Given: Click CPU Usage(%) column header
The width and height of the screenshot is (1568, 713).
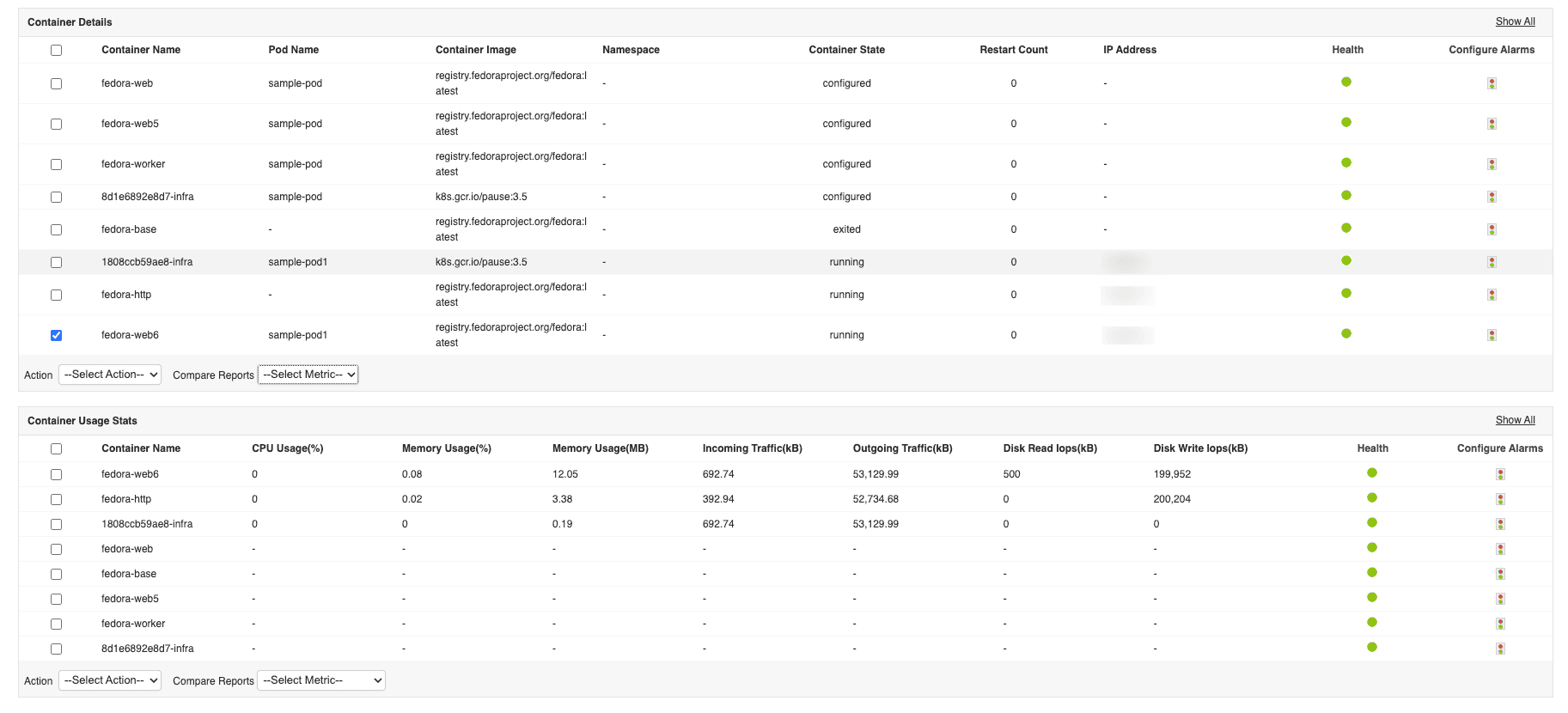Looking at the screenshot, I should tap(287, 448).
